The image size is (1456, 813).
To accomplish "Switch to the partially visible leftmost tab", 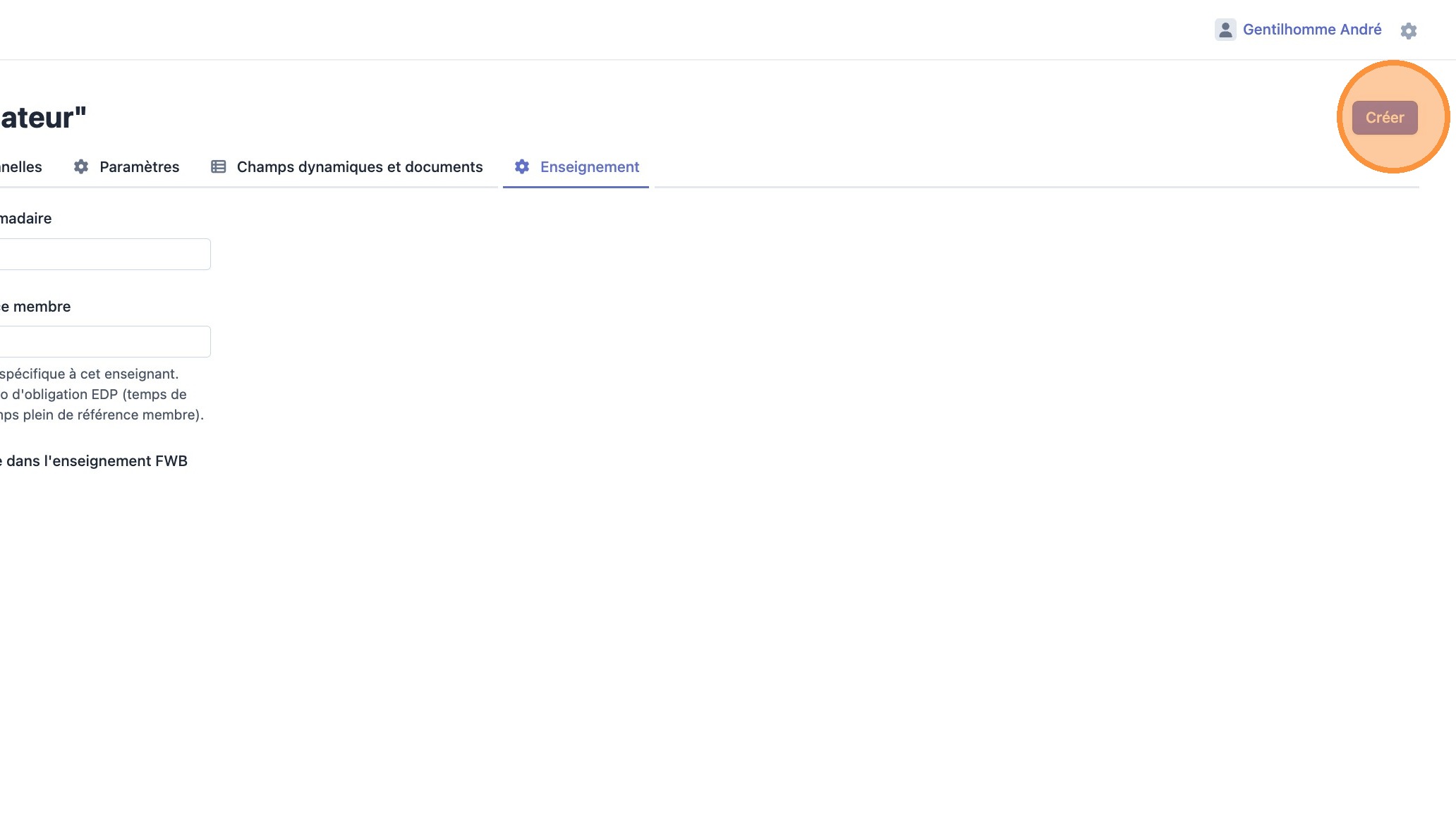I will (21, 167).
